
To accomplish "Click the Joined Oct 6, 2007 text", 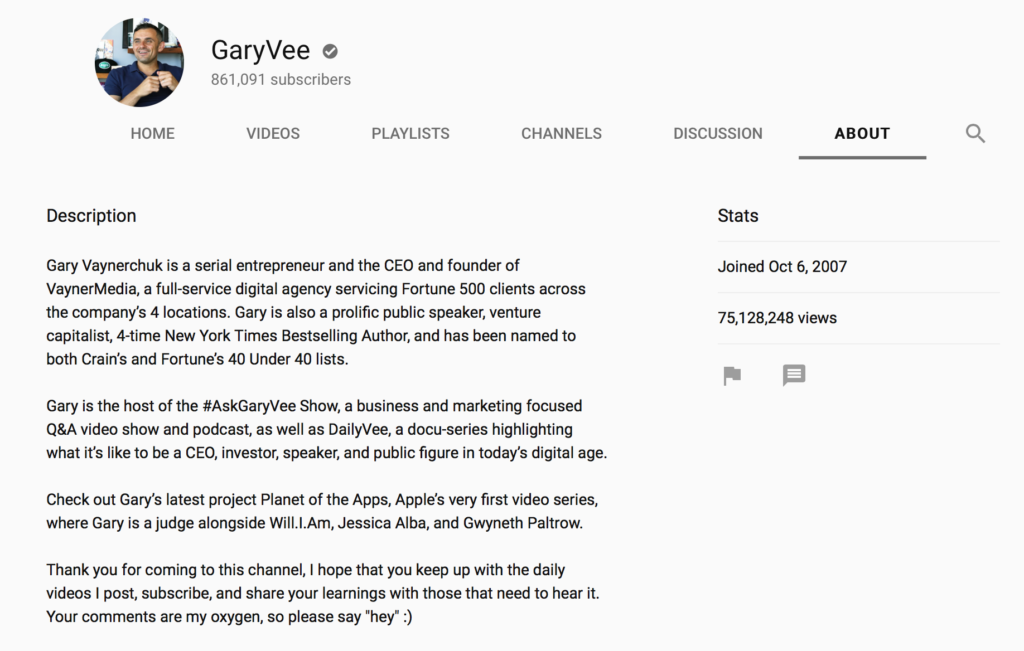I will point(782,267).
